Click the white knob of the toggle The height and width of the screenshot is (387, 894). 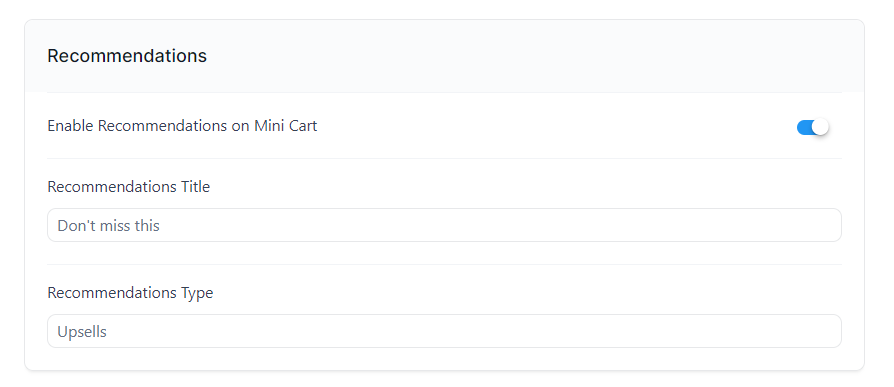pos(820,127)
